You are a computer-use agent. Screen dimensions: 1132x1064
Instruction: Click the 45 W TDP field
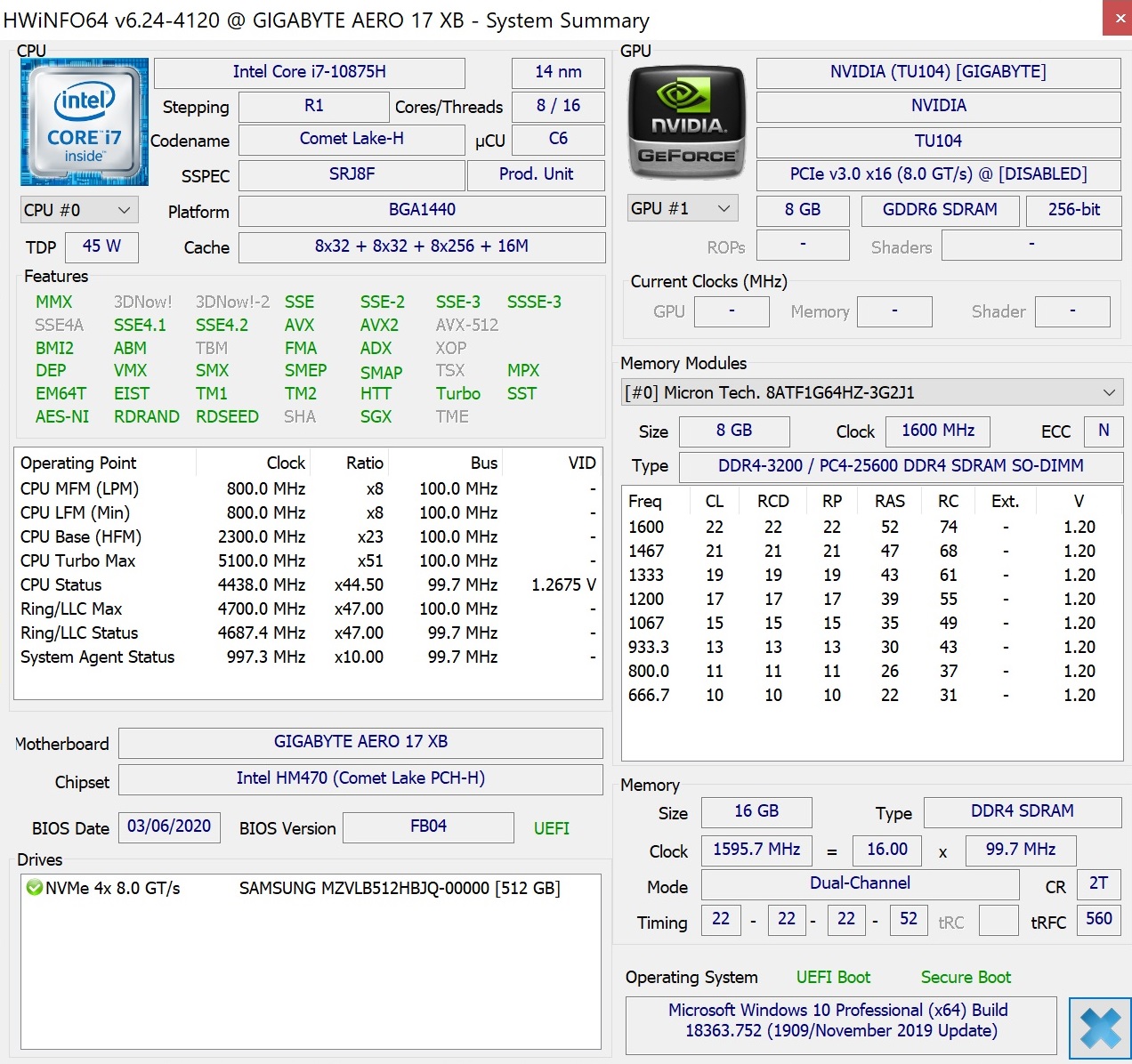click(x=101, y=246)
